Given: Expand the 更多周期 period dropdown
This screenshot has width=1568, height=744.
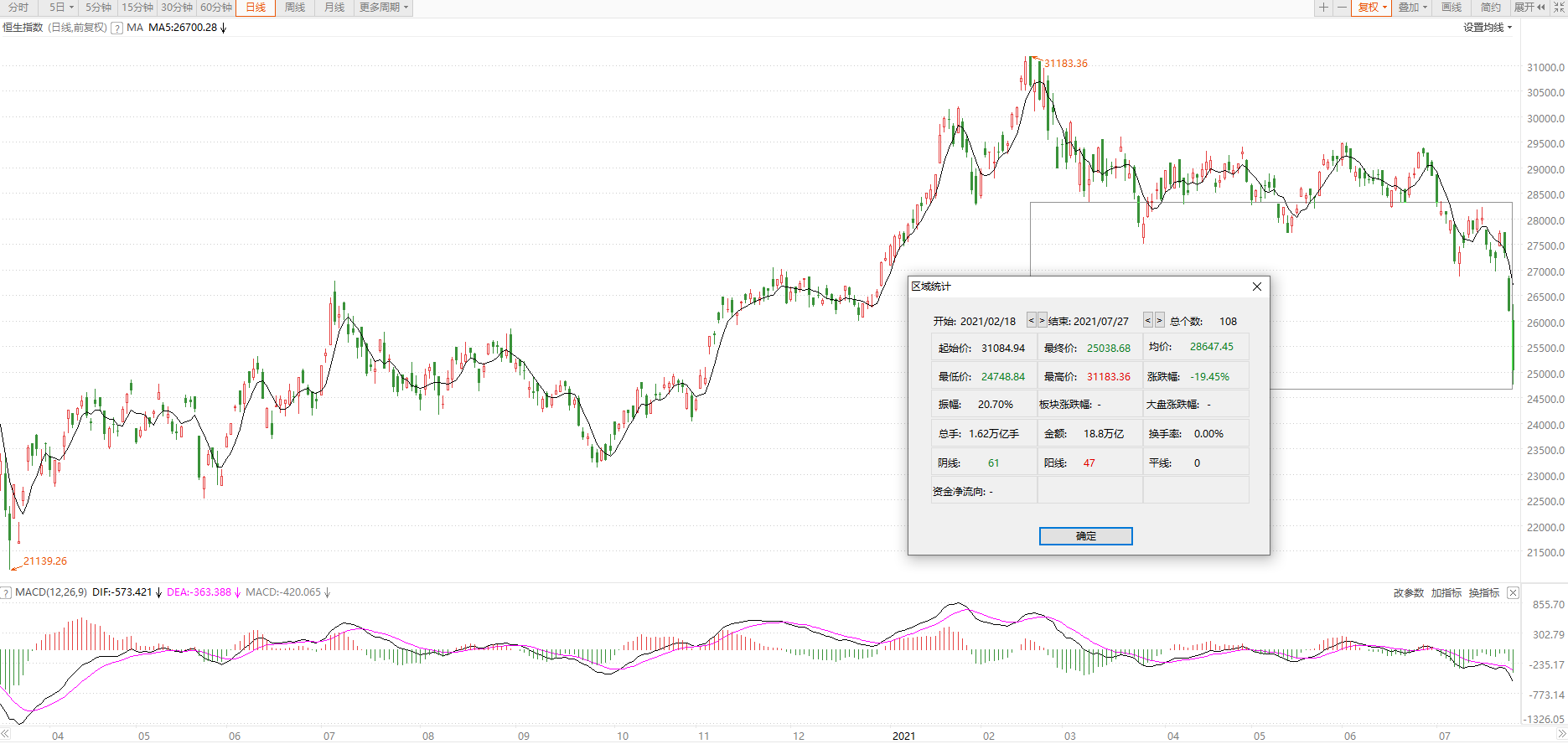Looking at the screenshot, I should pos(384,8).
